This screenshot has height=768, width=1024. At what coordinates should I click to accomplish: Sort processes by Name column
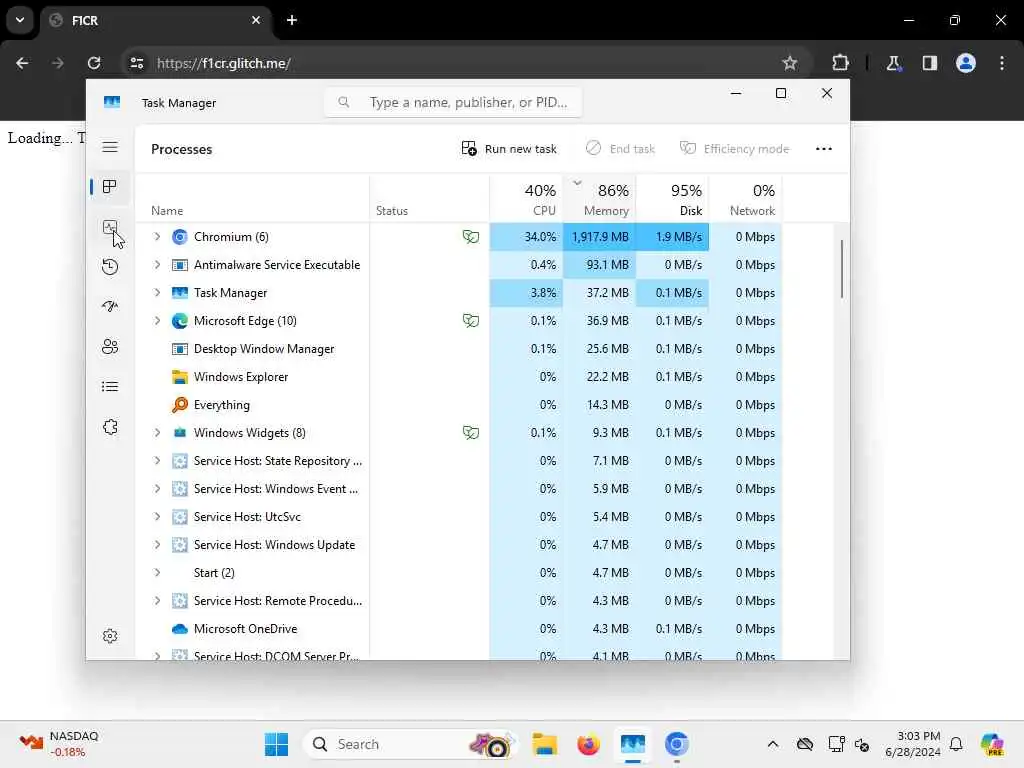(x=252, y=199)
